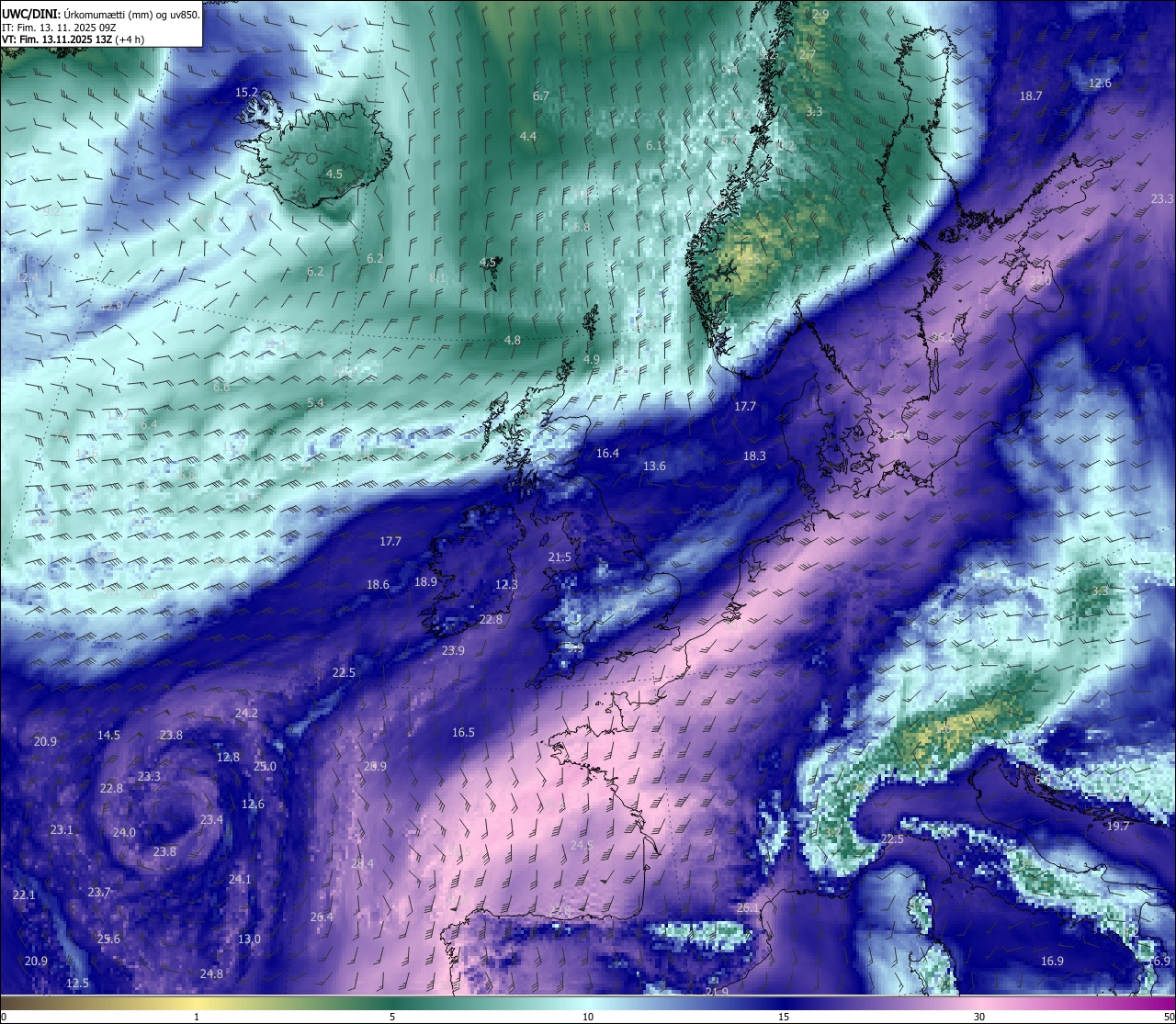
Task: Click the 21.9 value at the bottom edge
Action: (717, 992)
